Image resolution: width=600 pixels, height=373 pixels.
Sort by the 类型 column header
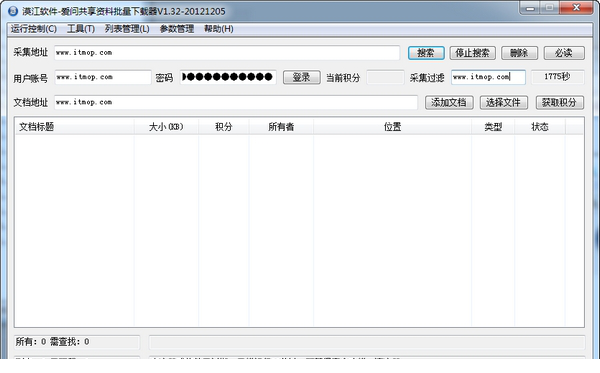pos(493,127)
